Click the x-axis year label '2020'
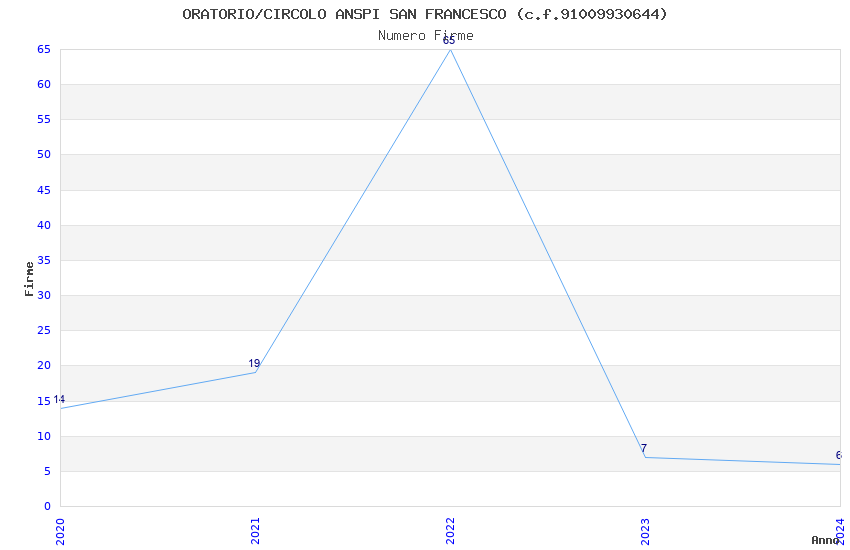Image resolution: width=850 pixels, height=550 pixels. point(60,532)
